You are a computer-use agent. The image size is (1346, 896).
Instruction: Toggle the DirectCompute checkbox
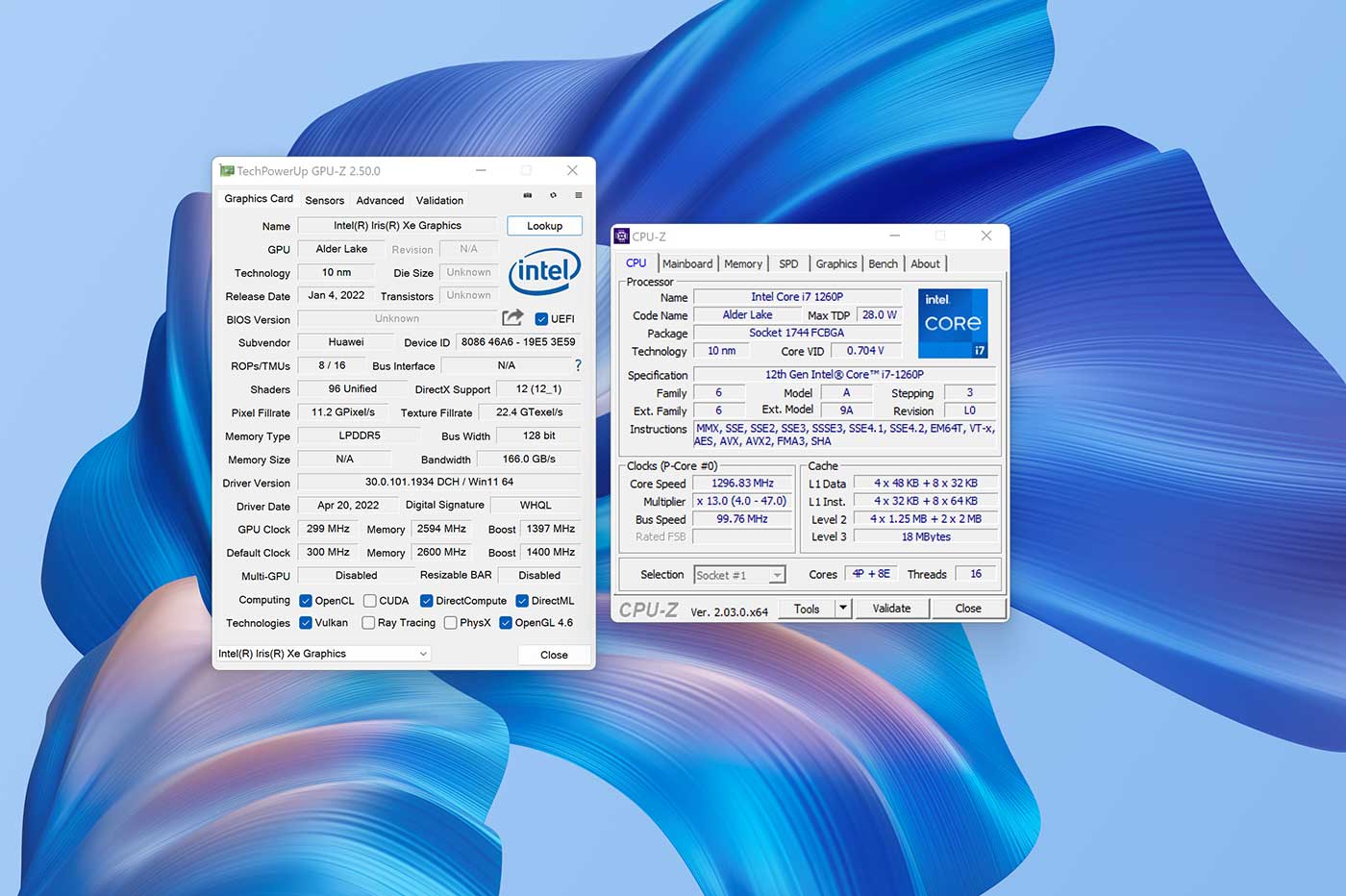pyautogui.click(x=426, y=601)
